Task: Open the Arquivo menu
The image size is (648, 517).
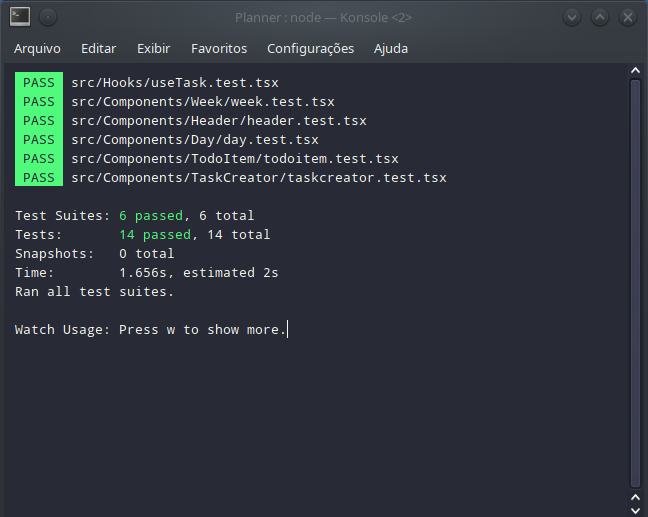Action: pos(37,49)
